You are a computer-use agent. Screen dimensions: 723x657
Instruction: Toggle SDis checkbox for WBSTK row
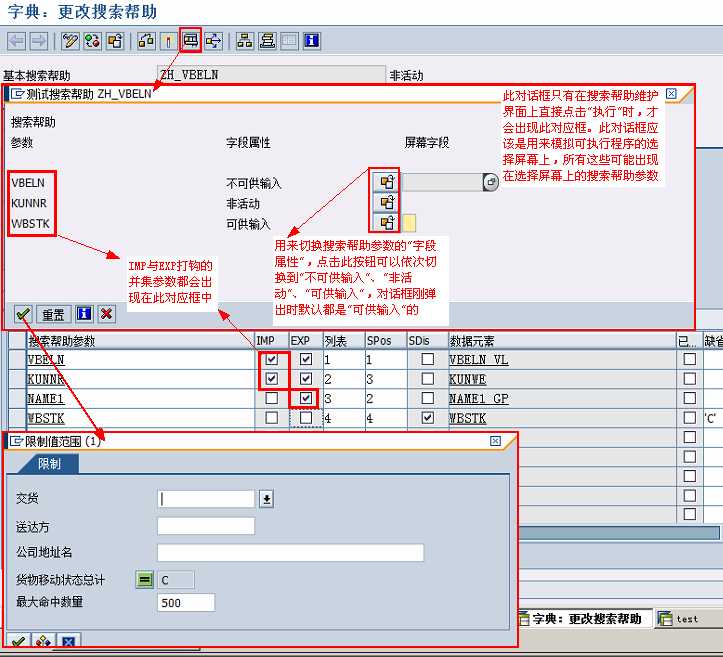coord(427,418)
